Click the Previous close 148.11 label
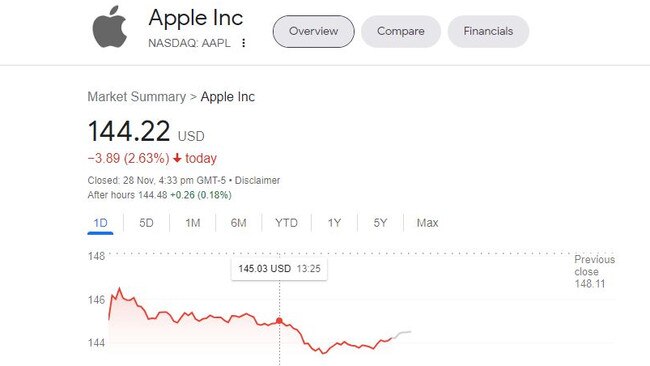Screen dimensions: 650x366 coord(594,271)
